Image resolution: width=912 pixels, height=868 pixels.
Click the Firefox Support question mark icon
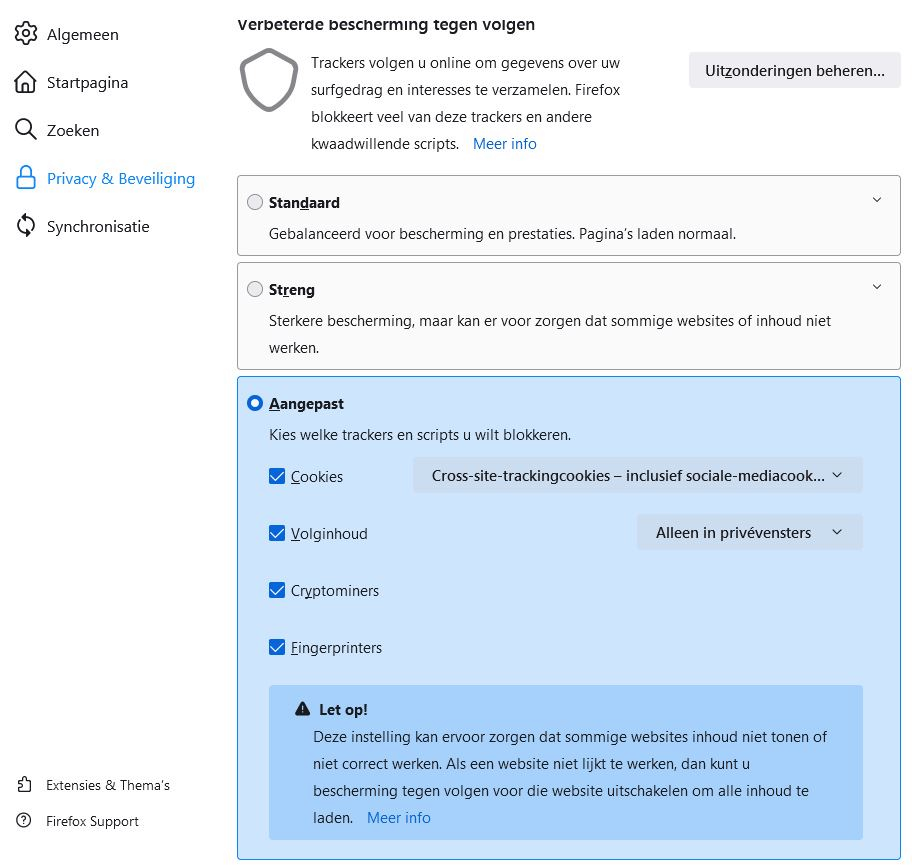point(25,821)
